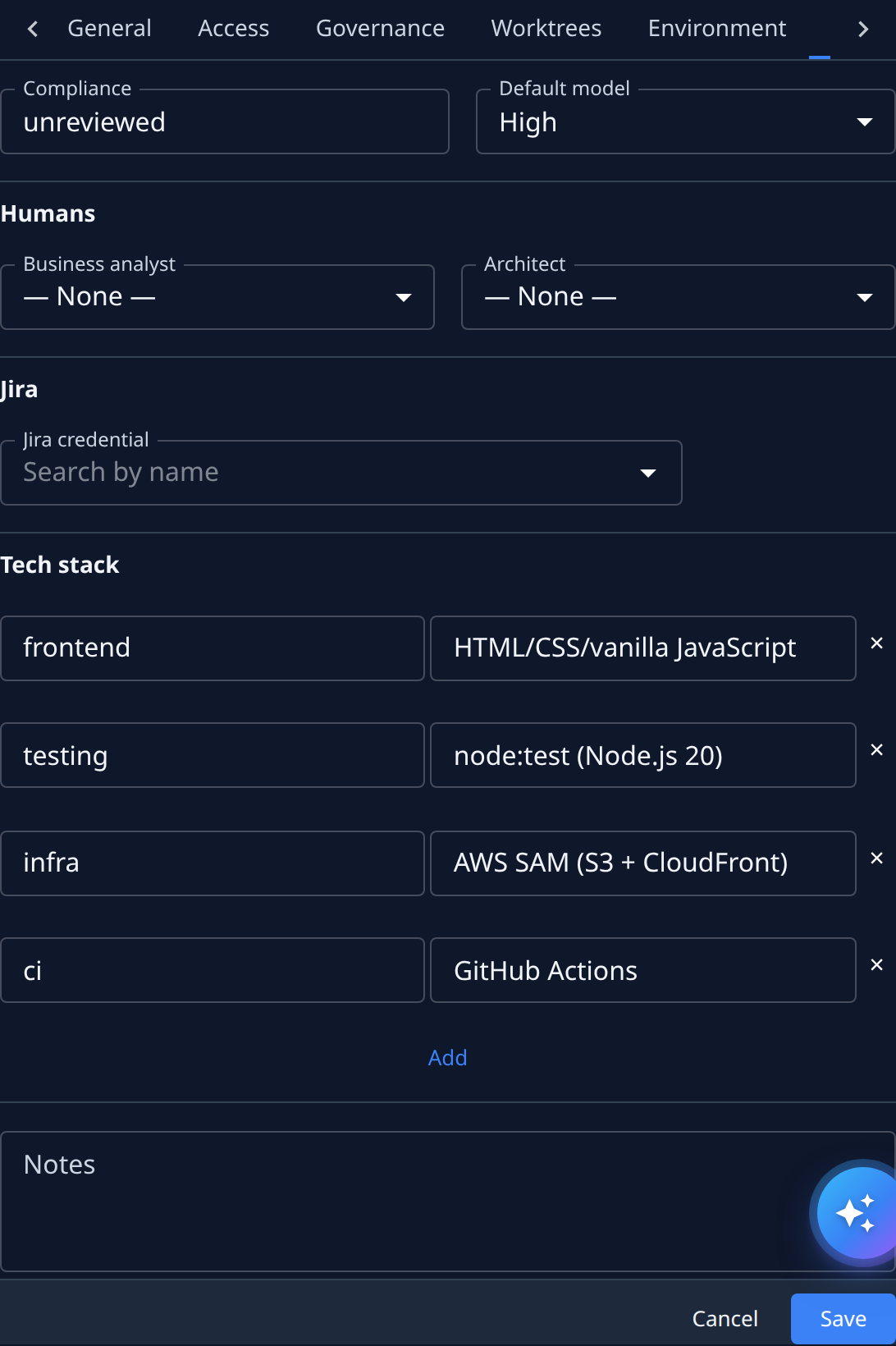Image resolution: width=896 pixels, height=1346 pixels.
Task: Expand Jira credential dropdown arrow
Action: (648, 473)
